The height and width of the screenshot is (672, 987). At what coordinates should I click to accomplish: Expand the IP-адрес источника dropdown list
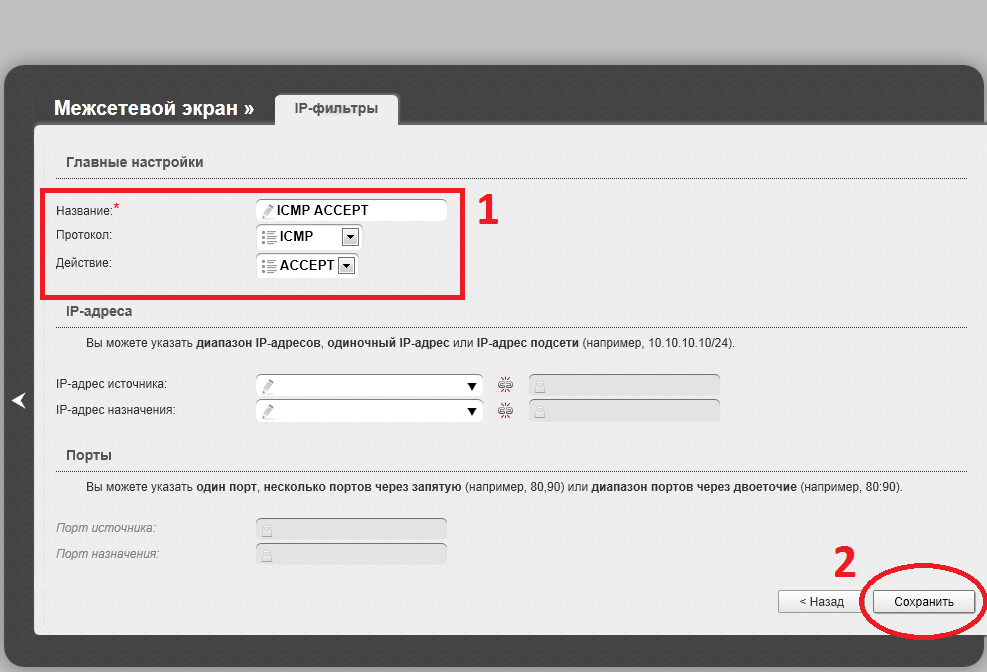pos(470,386)
